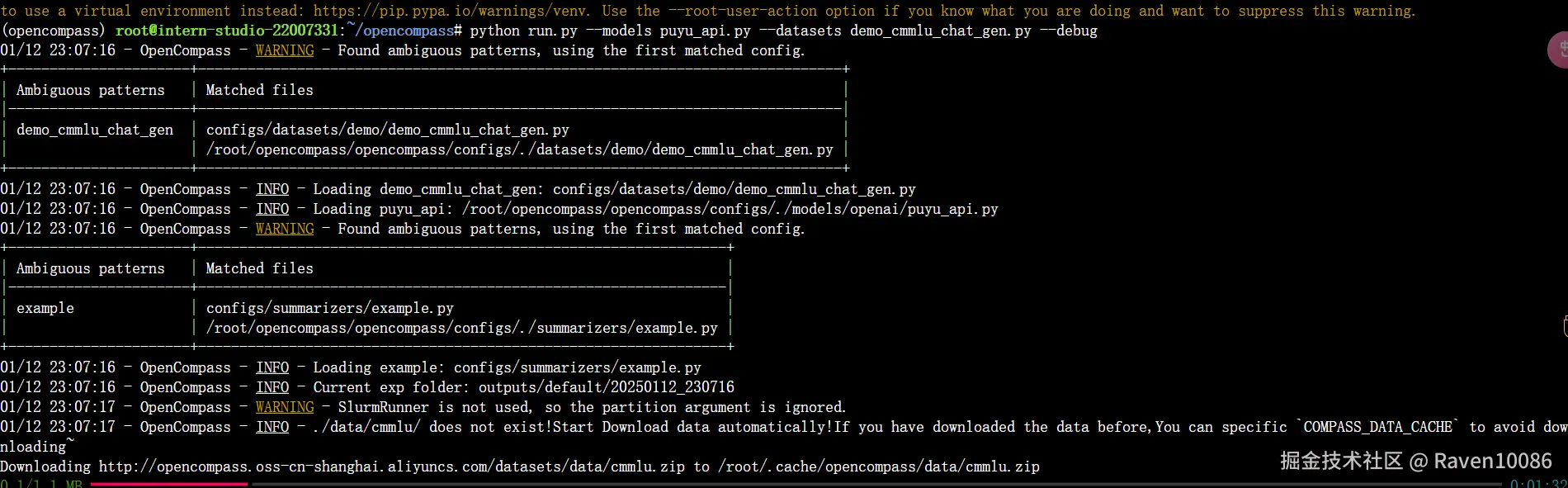Image resolution: width=1568 pixels, height=488 pixels.
Task: Click the COMPASS_DATA_CACHE variable text
Action: click(x=1378, y=427)
